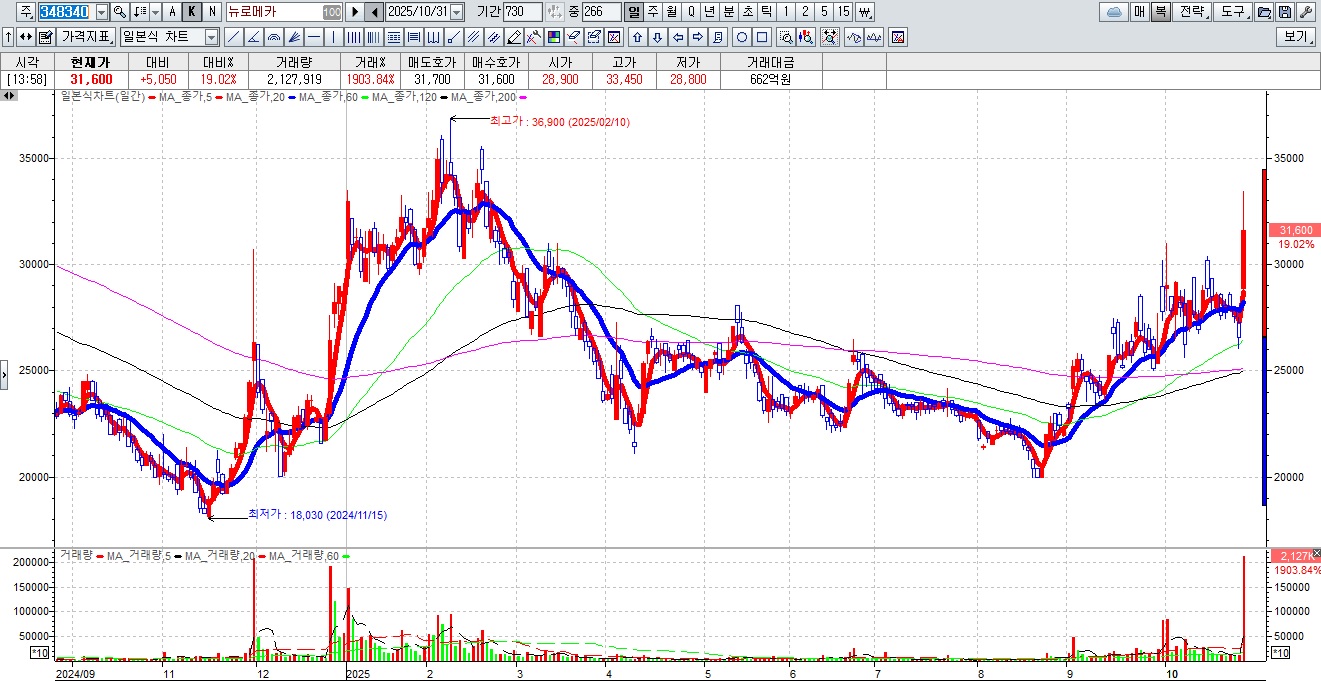Select the trend line drawing tool
This screenshot has height=681, width=1321.
(233, 37)
